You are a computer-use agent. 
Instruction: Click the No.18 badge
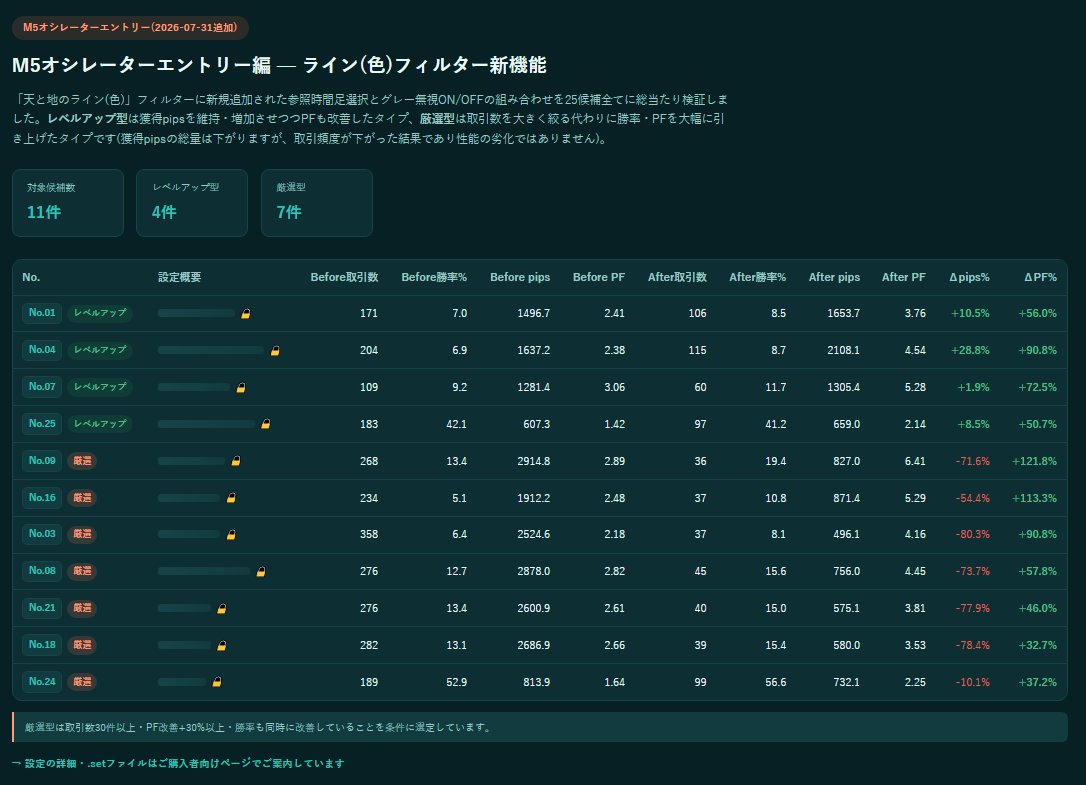coord(42,644)
